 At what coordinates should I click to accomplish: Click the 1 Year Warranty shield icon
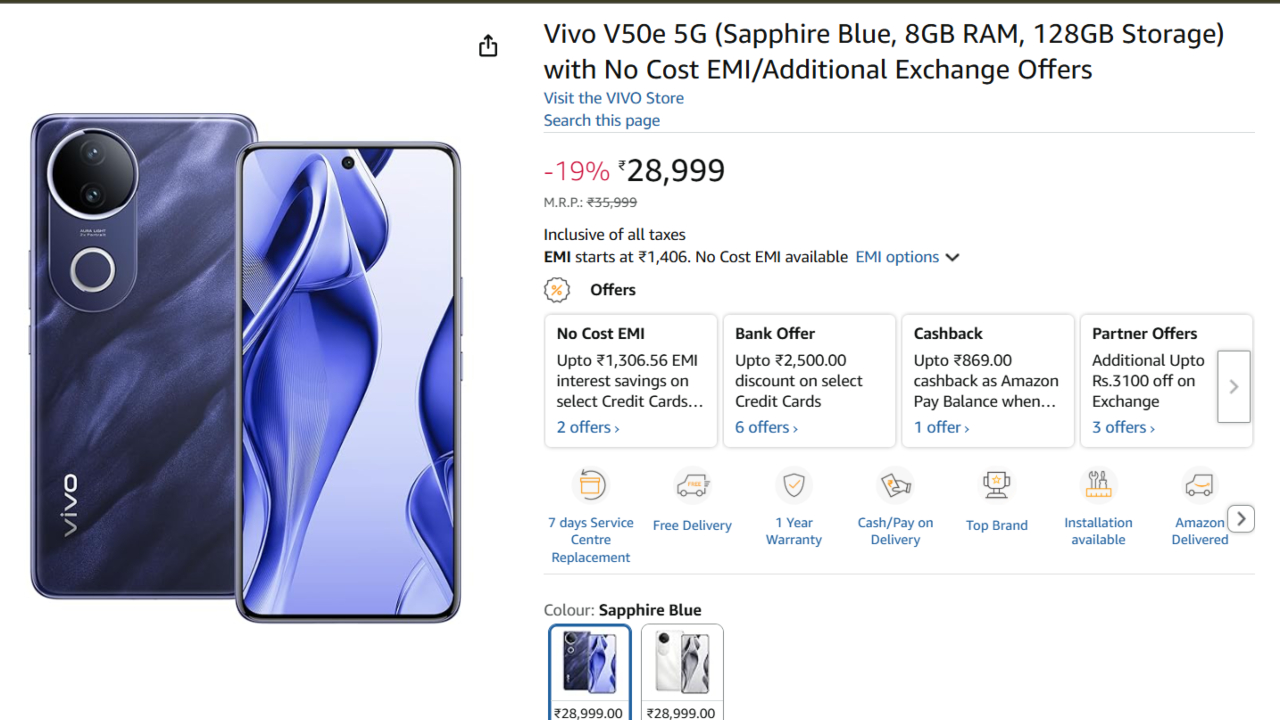[x=794, y=486]
